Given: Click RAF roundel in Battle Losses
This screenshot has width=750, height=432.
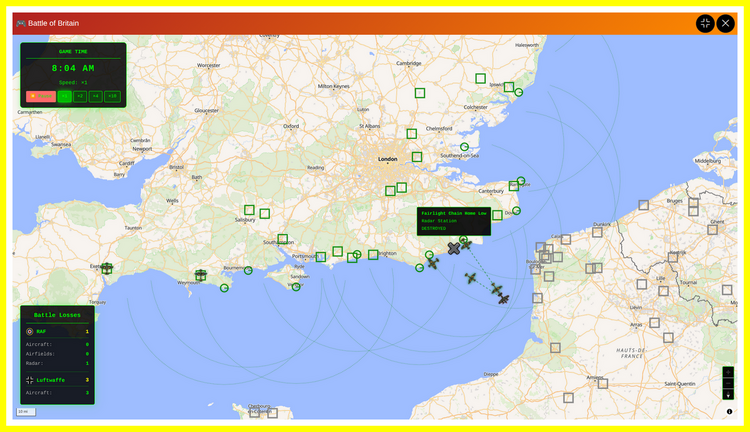Looking at the screenshot, I should [30, 332].
